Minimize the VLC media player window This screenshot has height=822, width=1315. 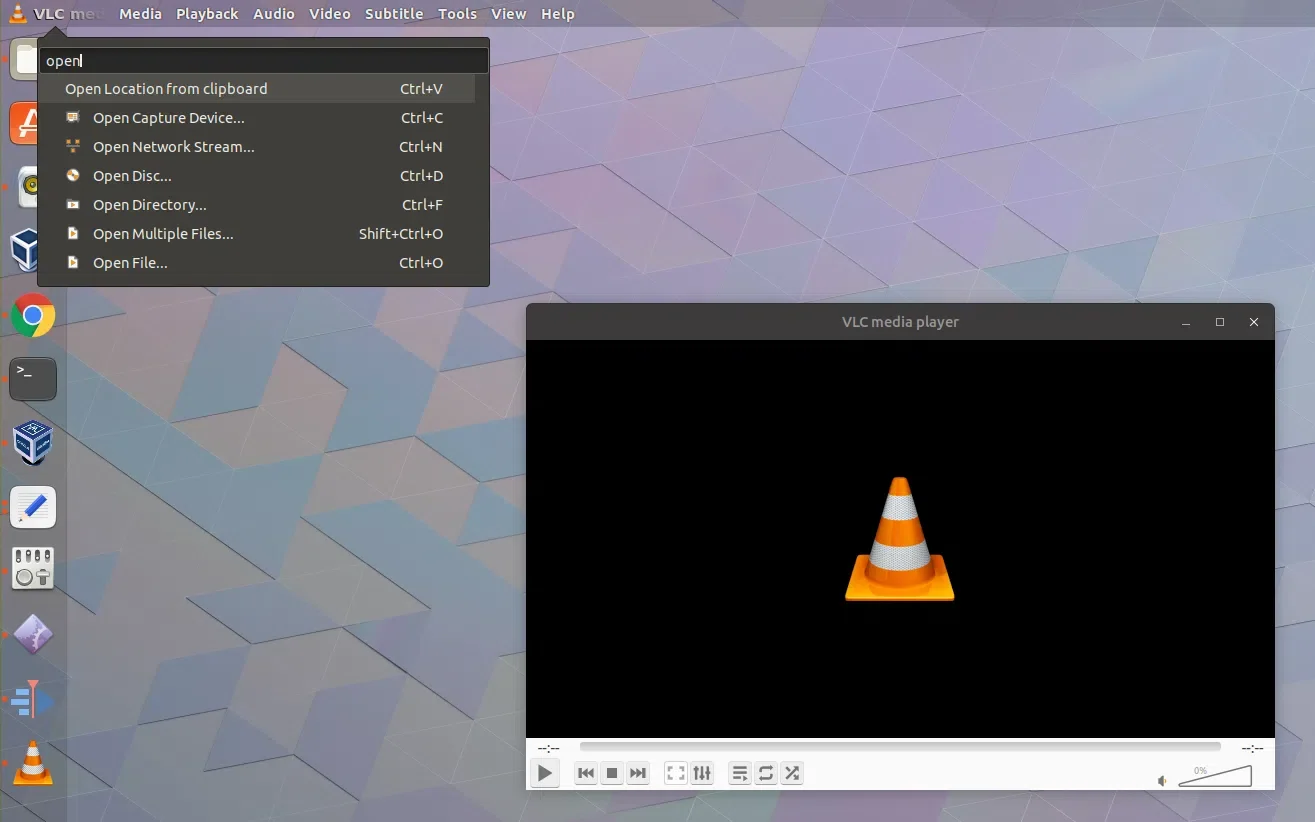click(1186, 322)
